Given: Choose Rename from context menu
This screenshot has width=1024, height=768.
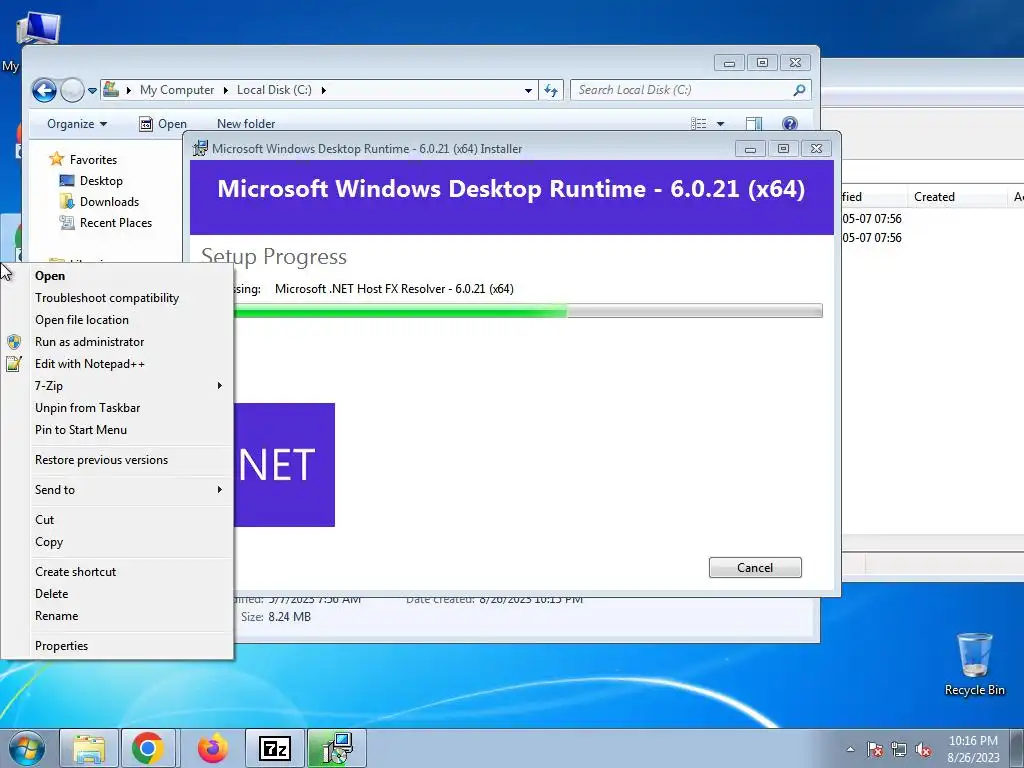Looking at the screenshot, I should coord(56,616).
